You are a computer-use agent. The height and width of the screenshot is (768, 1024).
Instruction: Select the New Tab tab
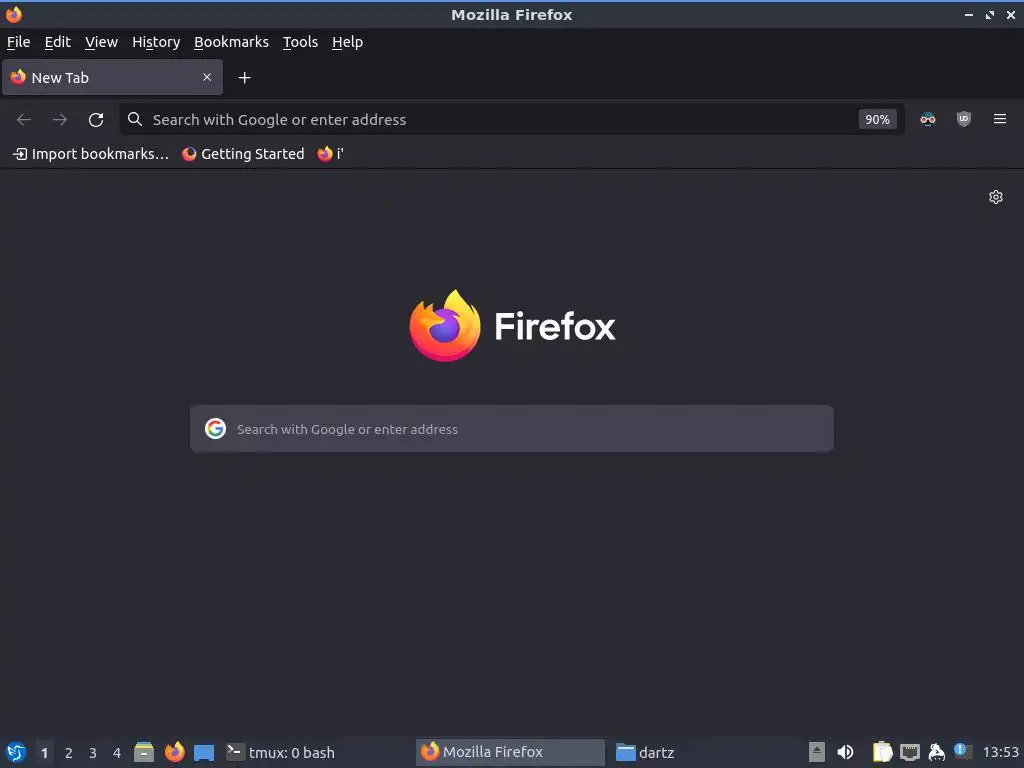112,77
